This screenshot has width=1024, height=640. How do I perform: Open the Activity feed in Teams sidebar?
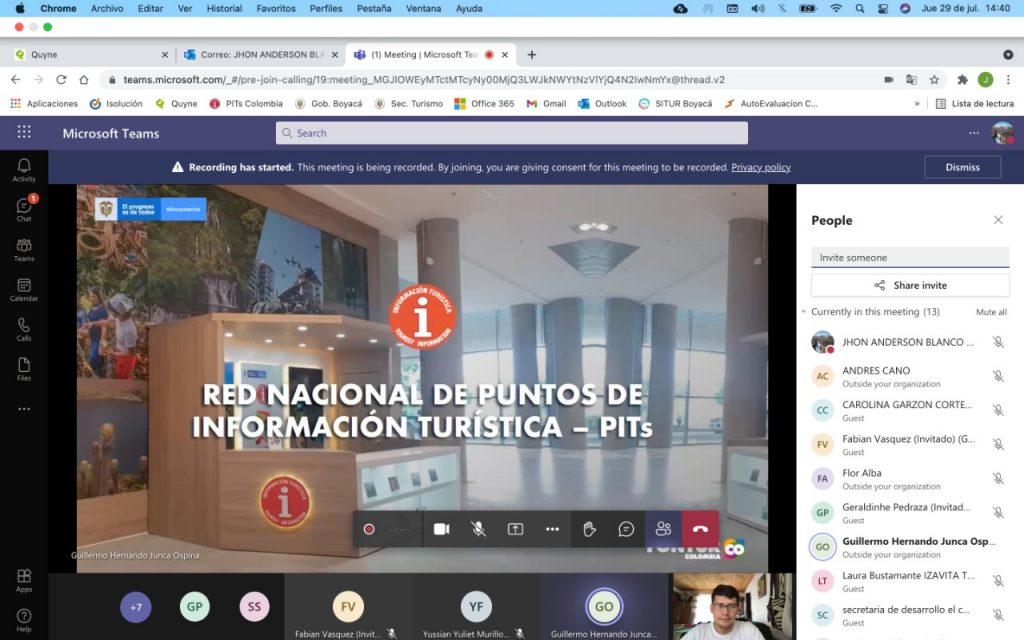[24, 170]
